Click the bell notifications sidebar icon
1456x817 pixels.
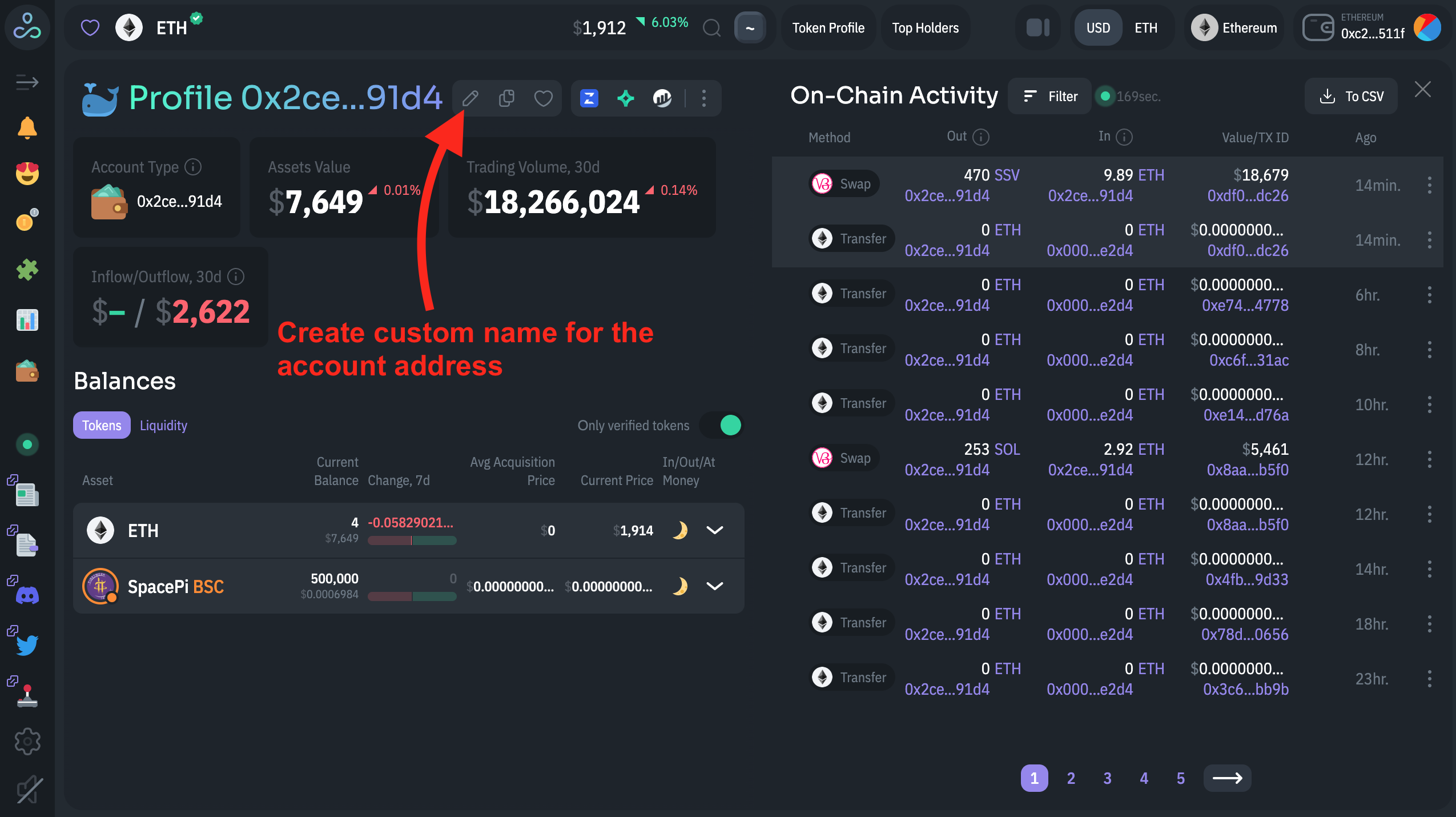27,128
